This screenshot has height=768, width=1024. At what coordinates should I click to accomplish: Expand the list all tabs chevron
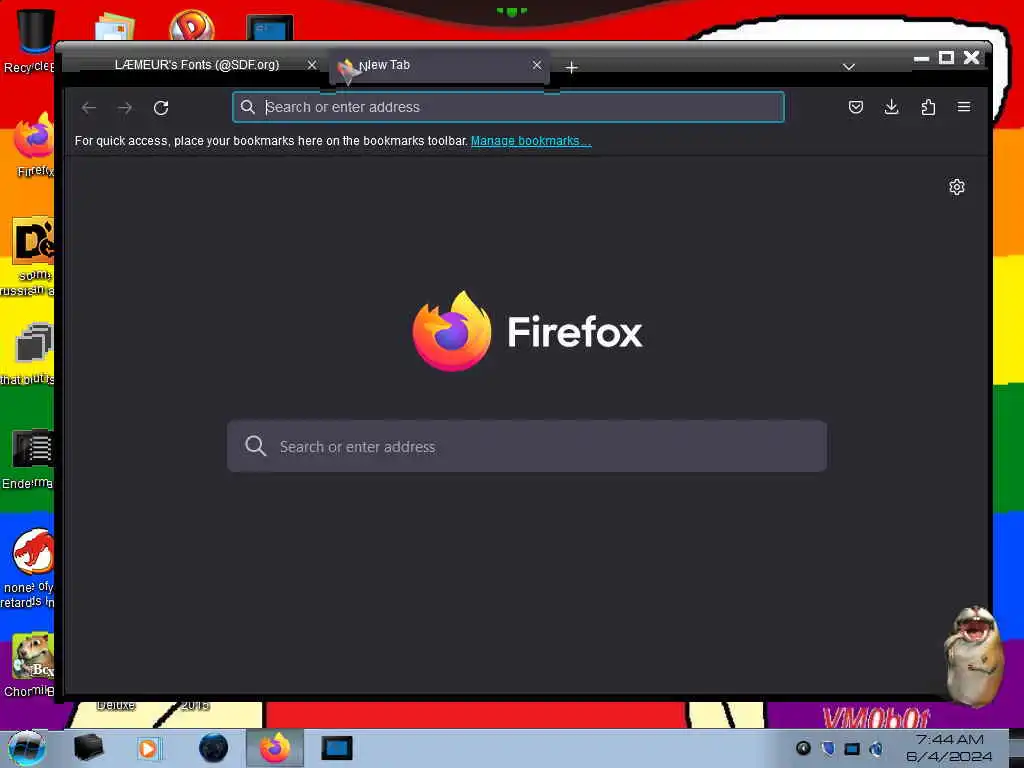848,67
